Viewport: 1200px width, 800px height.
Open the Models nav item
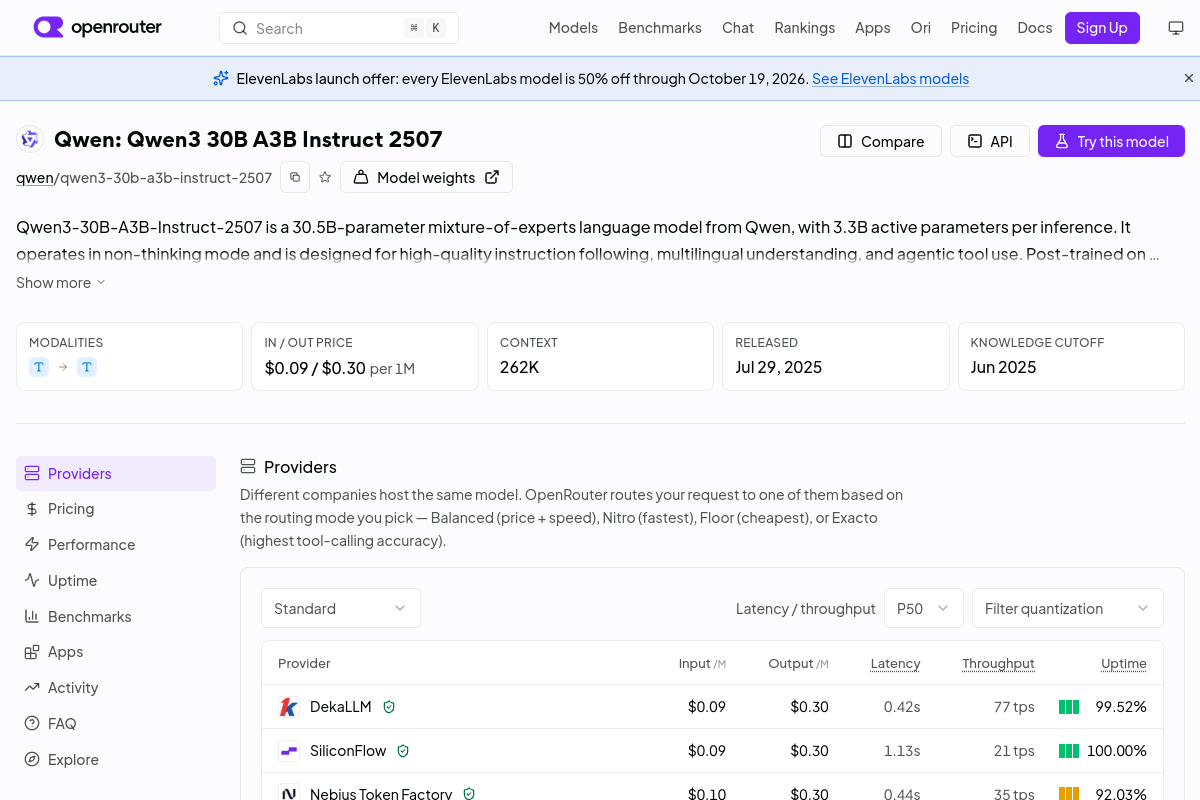pyautogui.click(x=573, y=28)
